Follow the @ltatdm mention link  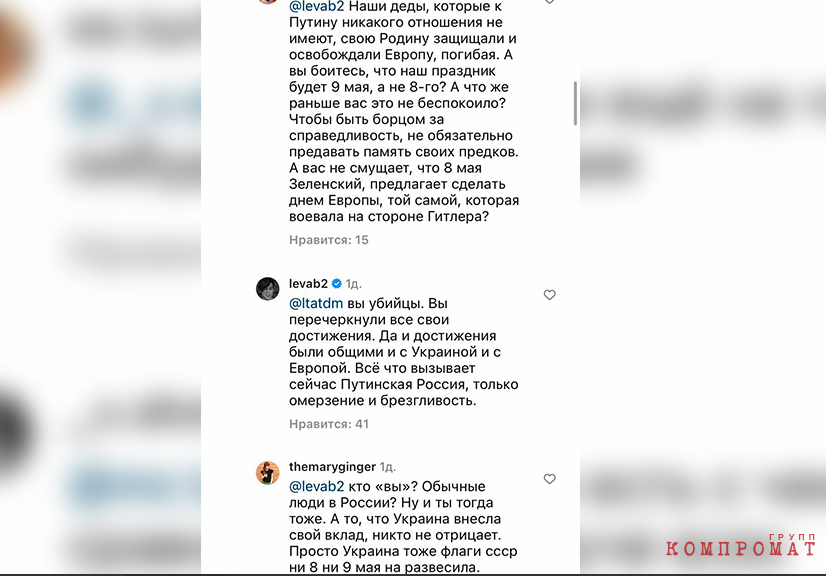click(316, 304)
